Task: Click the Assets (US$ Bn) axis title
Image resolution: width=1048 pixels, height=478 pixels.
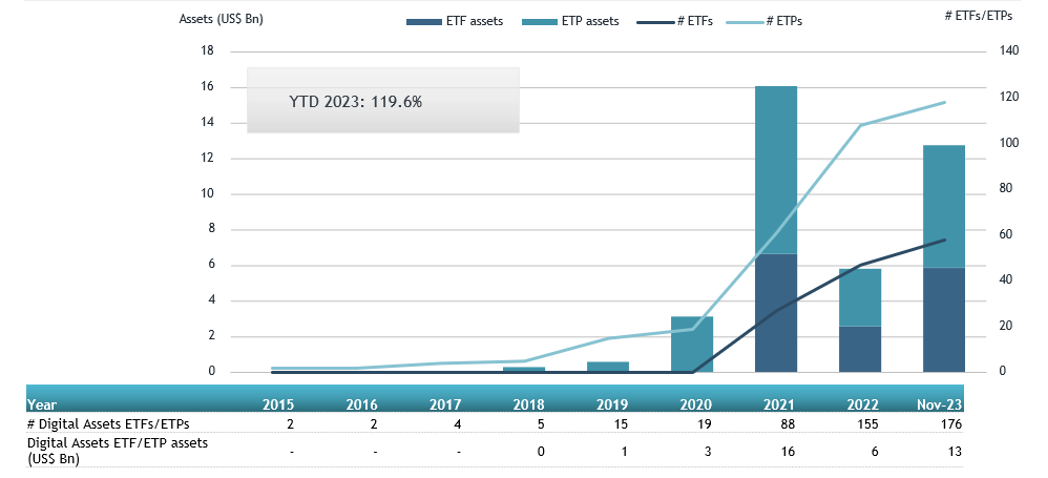Action: 221,19
